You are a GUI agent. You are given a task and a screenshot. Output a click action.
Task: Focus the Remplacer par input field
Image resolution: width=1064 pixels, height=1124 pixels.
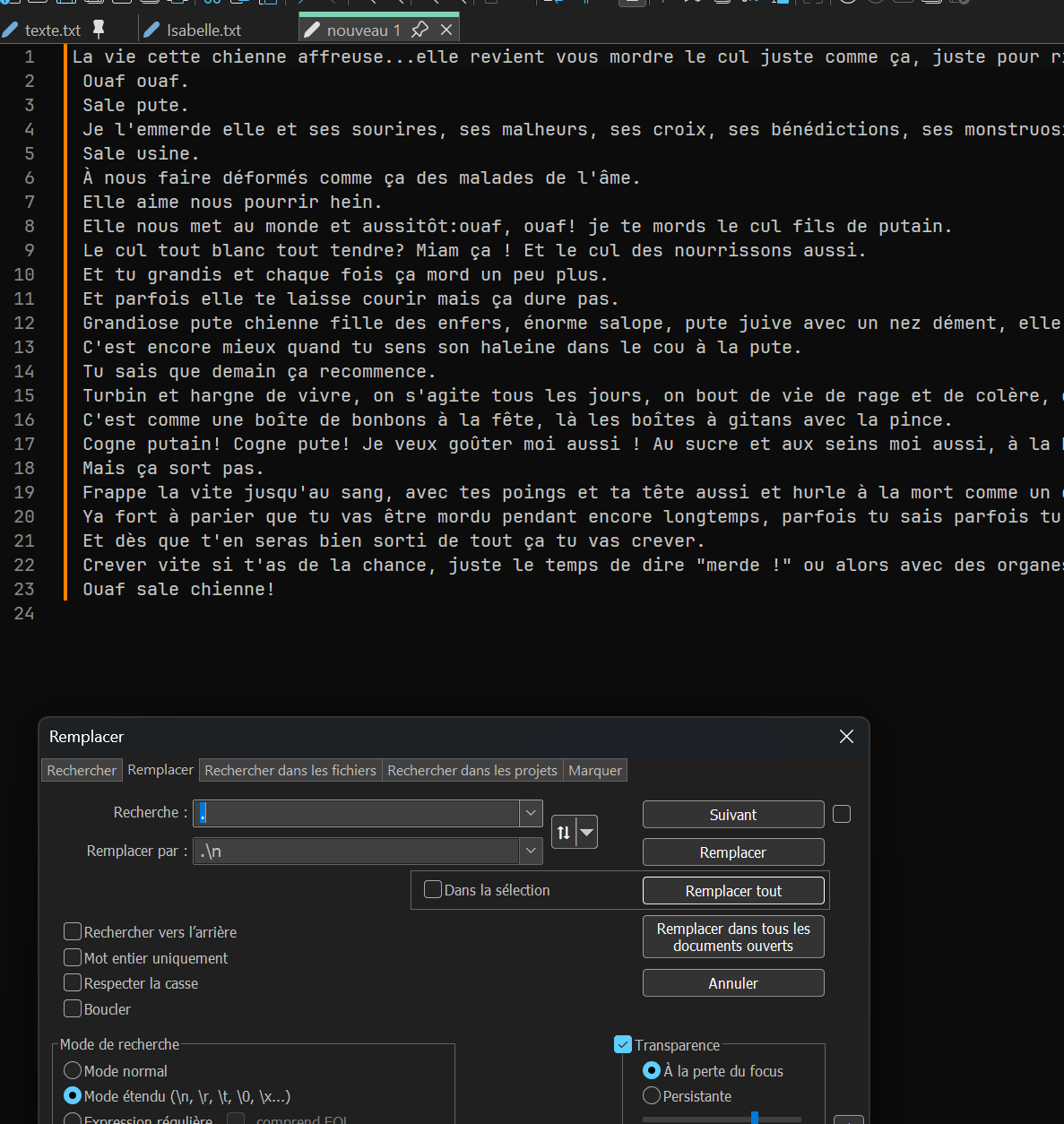357,851
